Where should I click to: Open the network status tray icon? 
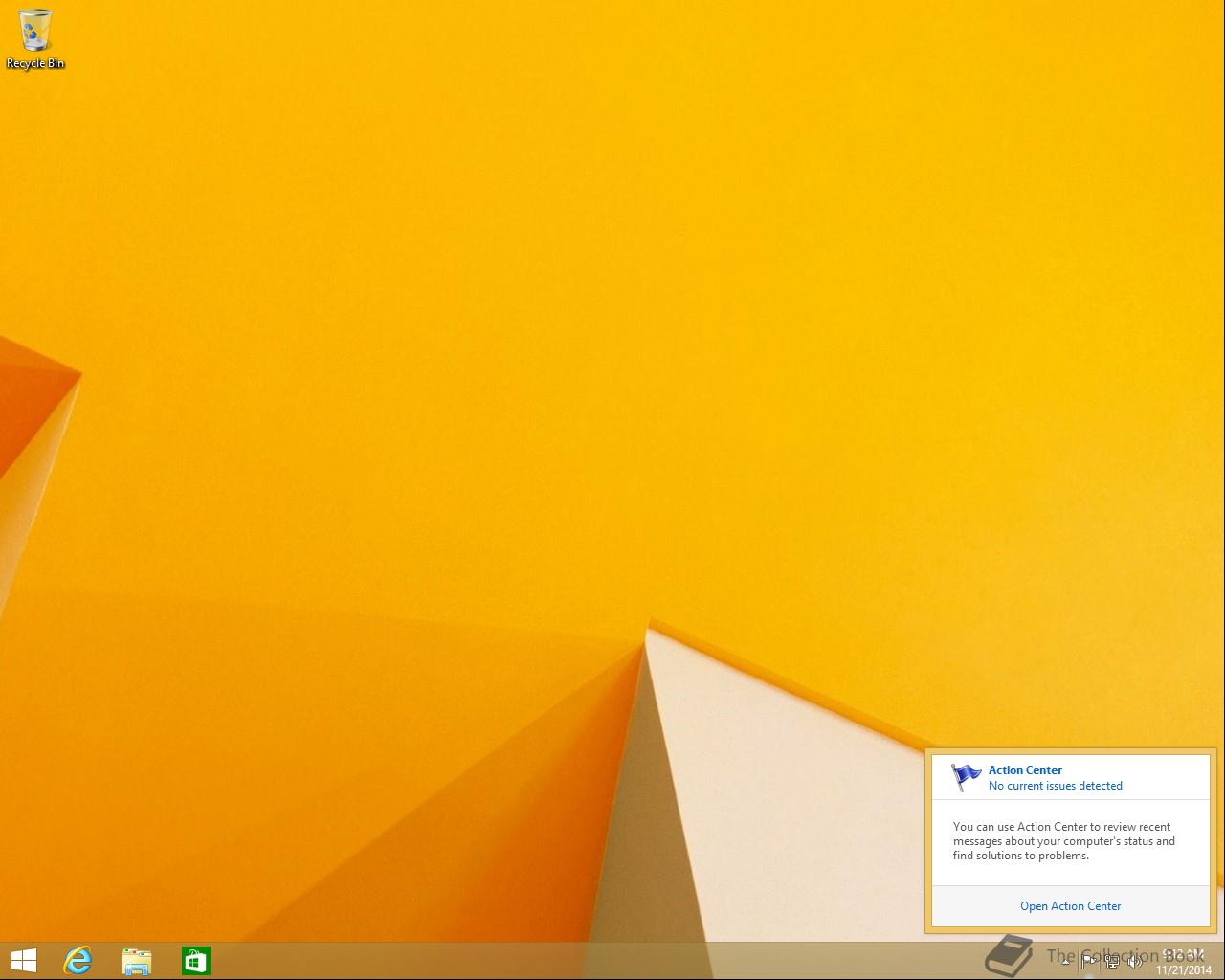[x=1112, y=961]
